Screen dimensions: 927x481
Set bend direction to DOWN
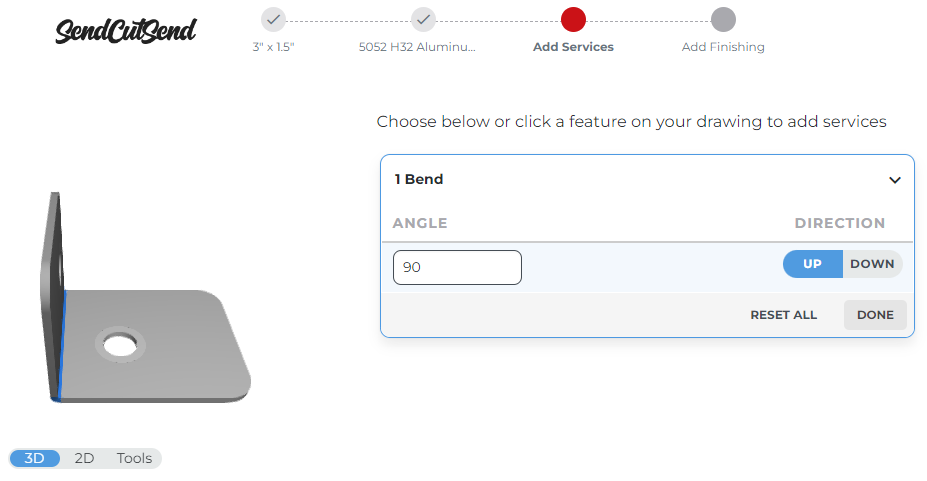(x=872, y=264)
